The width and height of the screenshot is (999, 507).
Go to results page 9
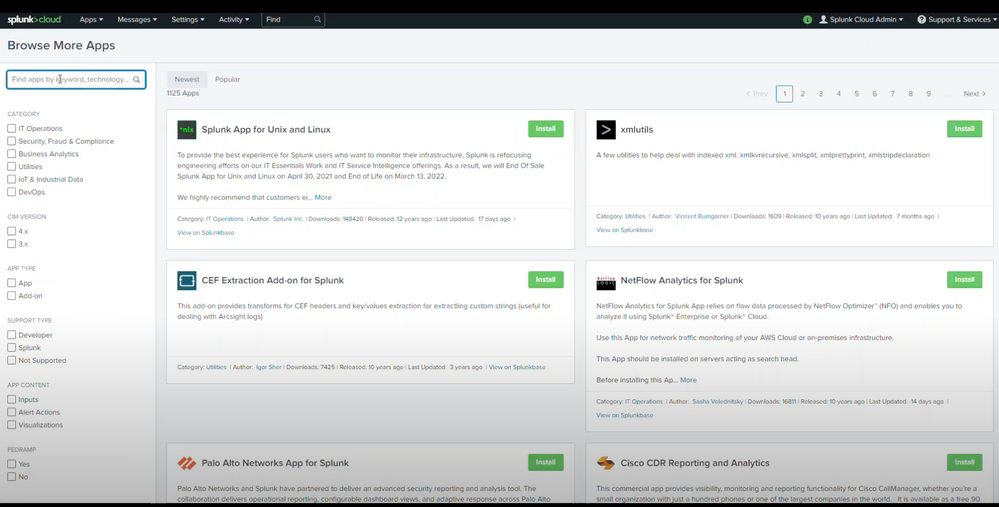point(929,94)
